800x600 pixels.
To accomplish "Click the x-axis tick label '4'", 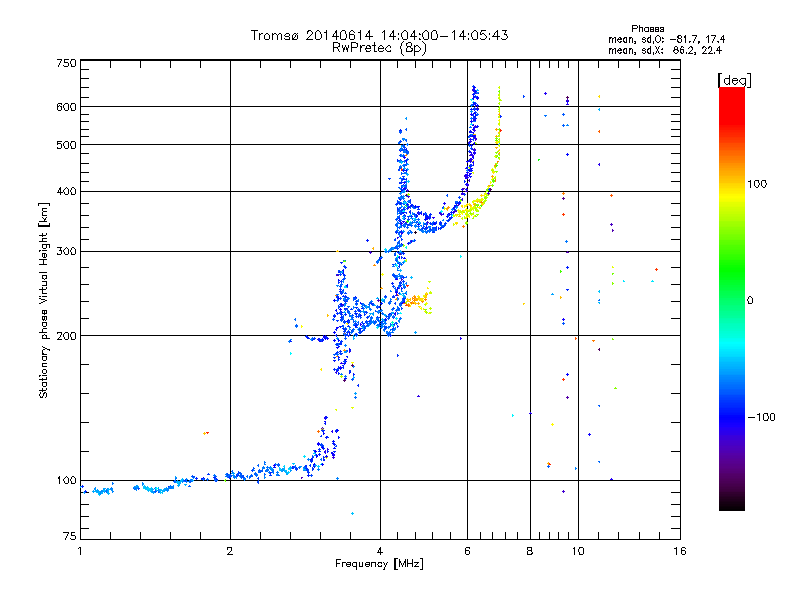I will 380,551.
